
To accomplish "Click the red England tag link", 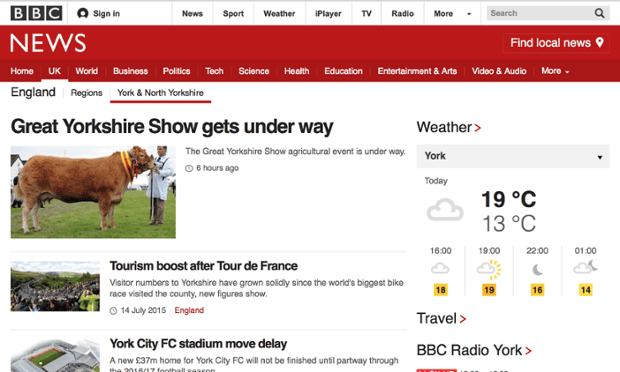I will 189,310.
